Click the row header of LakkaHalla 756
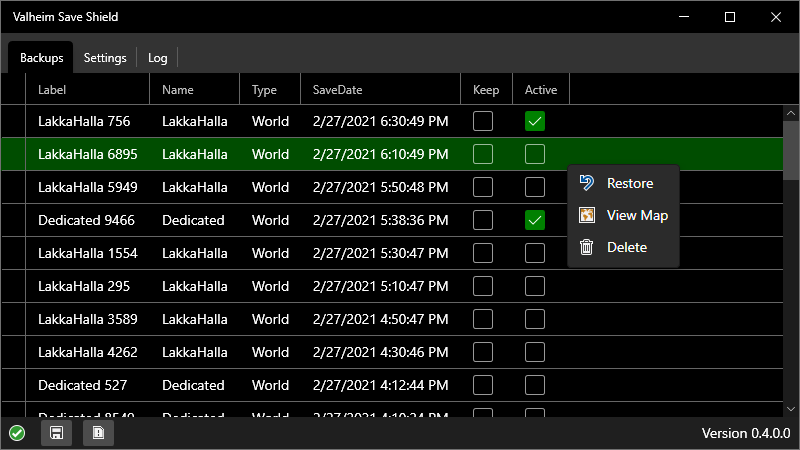Image resolution: width=800 pixels, height=450 pixels. tap(13, 121)
